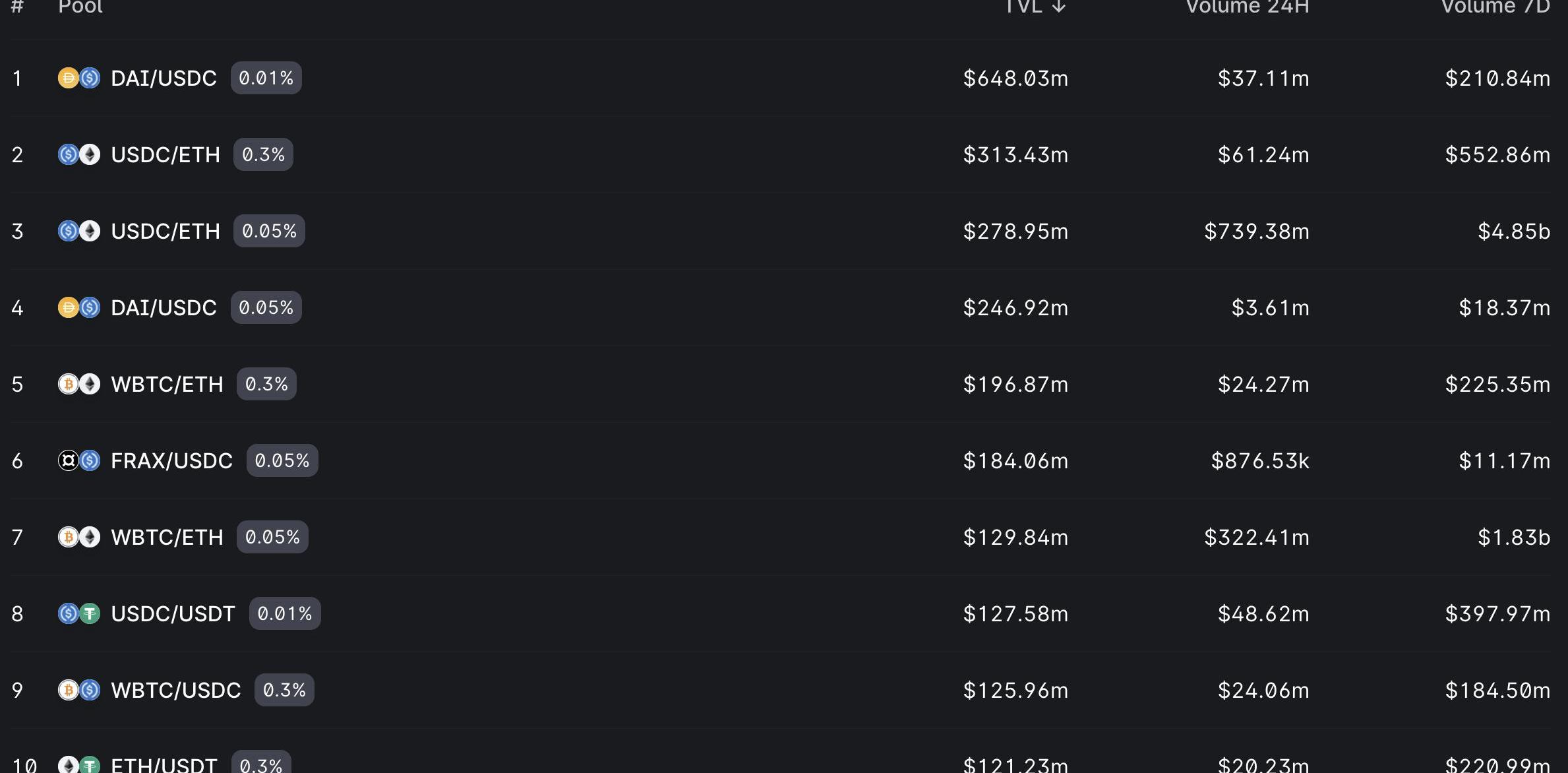Click the DAI/USDC 0.01% pool token icons
1568x773 pixels.
79,78
